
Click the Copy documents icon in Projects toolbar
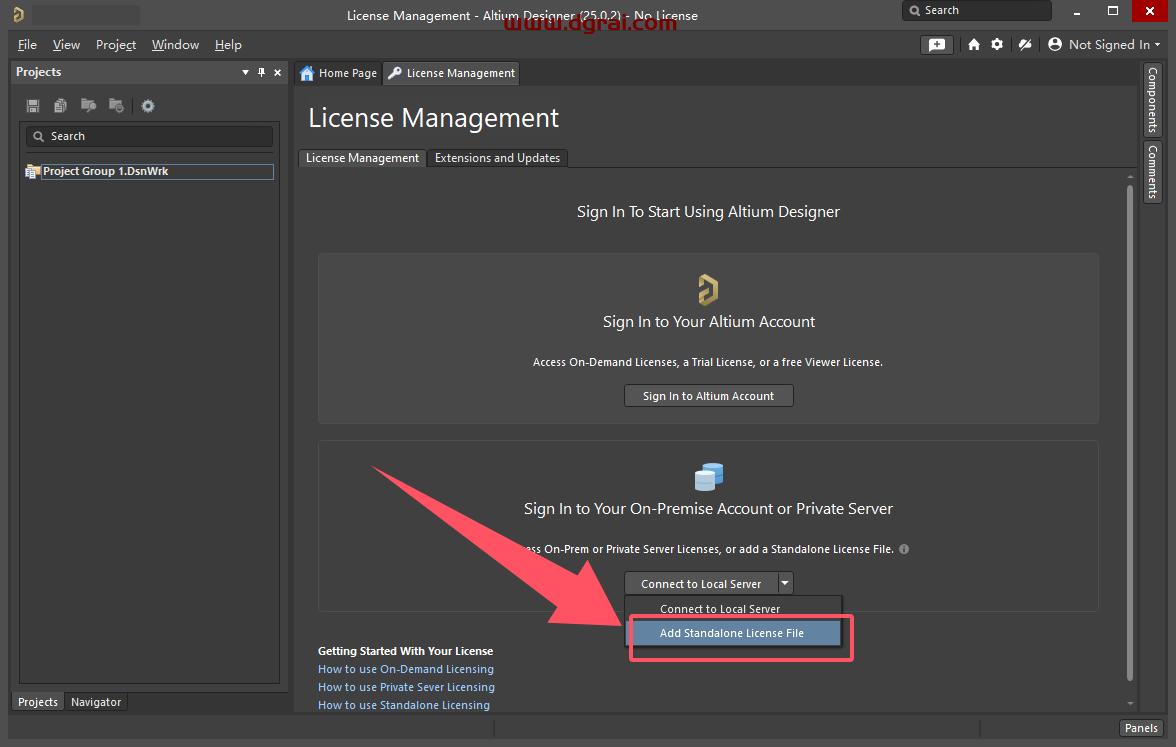[61, 106]
